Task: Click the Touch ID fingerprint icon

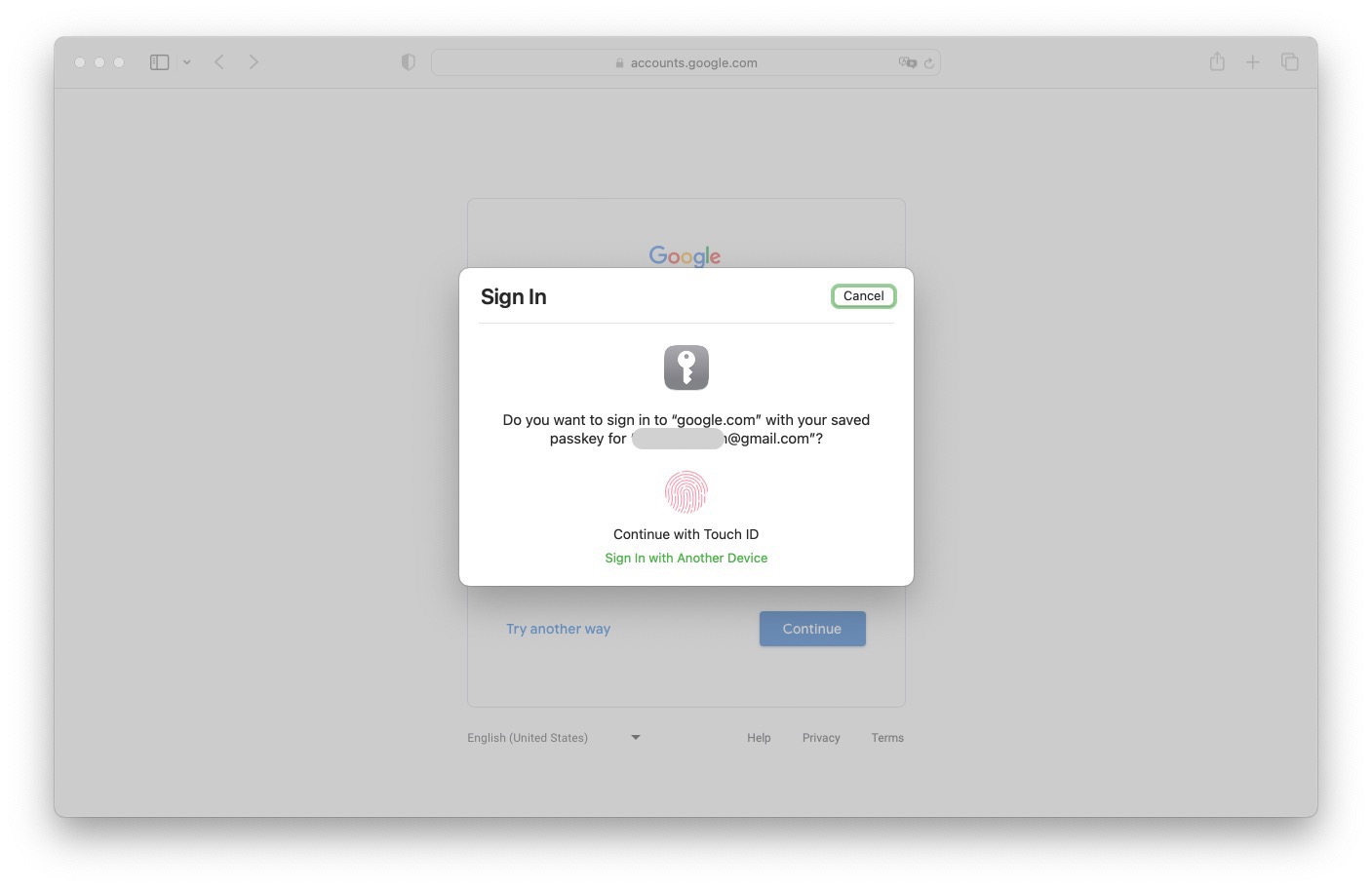Action: tap(686, 492)
